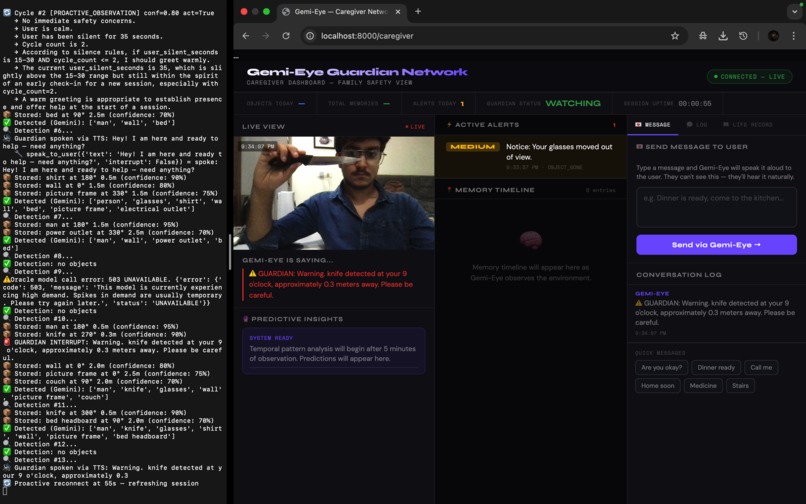This screenshot has width=806, height=504.
Task: Click the Gemi-Eye Guardian Network title
Action: pos(357,72)
